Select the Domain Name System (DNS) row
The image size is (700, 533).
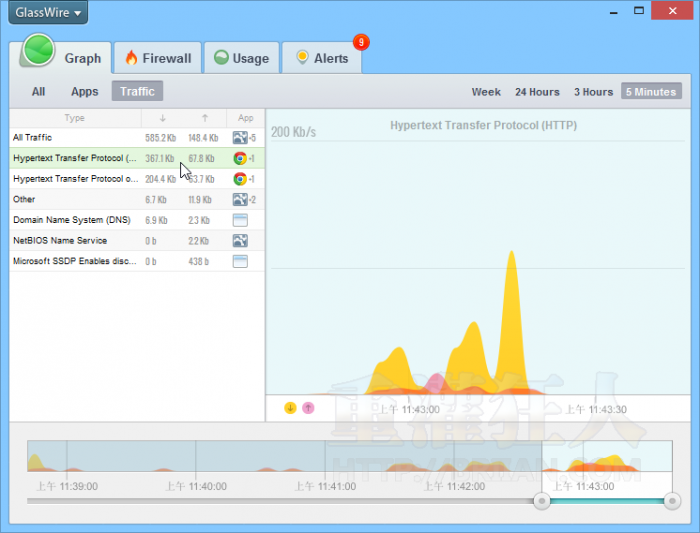pyautogui.click(x=74, y=220)
